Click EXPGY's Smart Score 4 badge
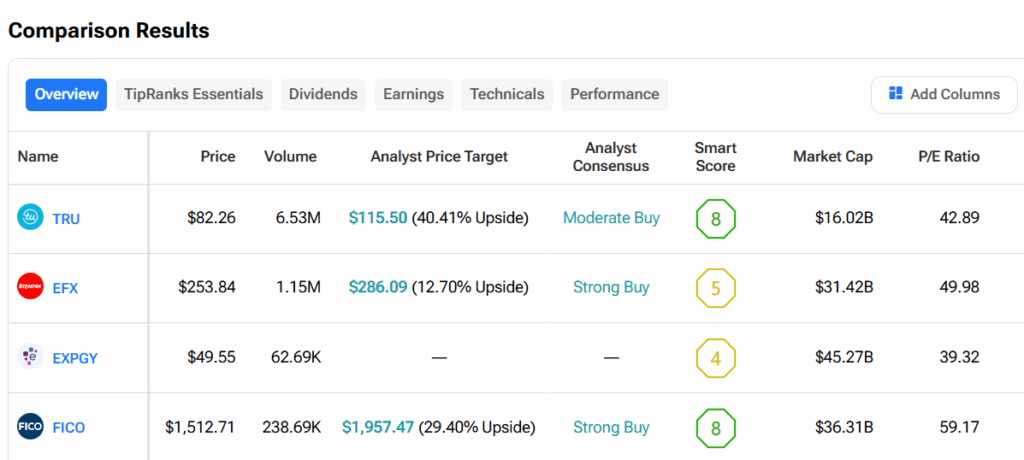The height and width of the screenshot is (460, 1024). 715,358
